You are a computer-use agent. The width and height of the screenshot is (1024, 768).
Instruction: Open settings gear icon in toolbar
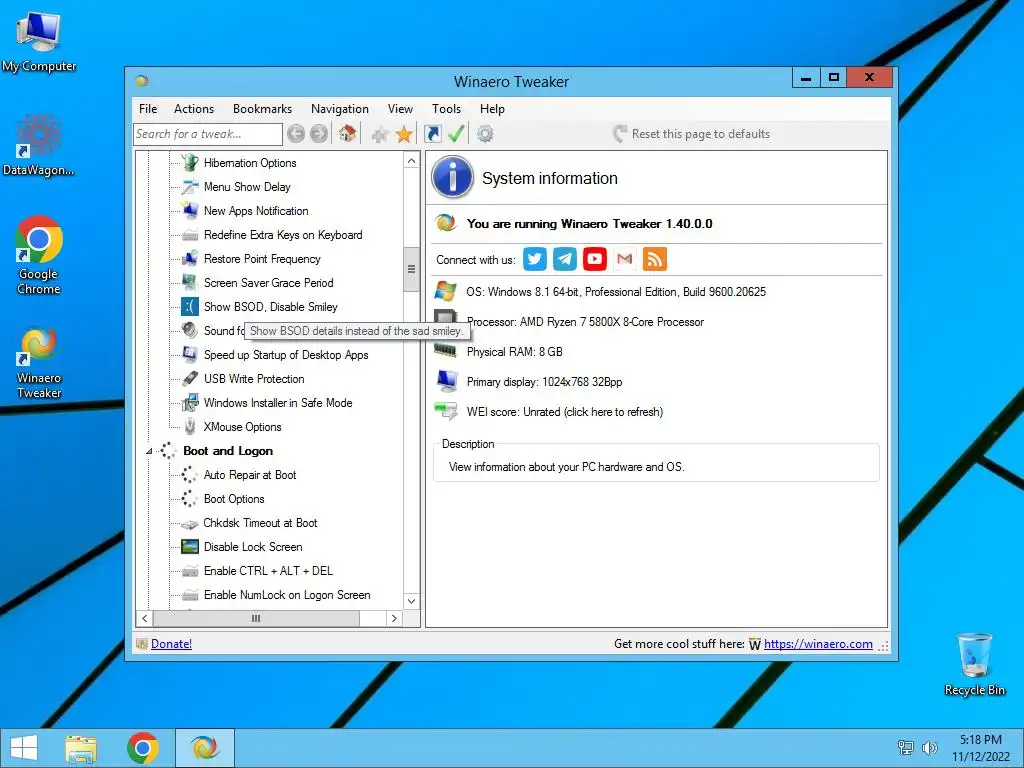coord(485,134)
